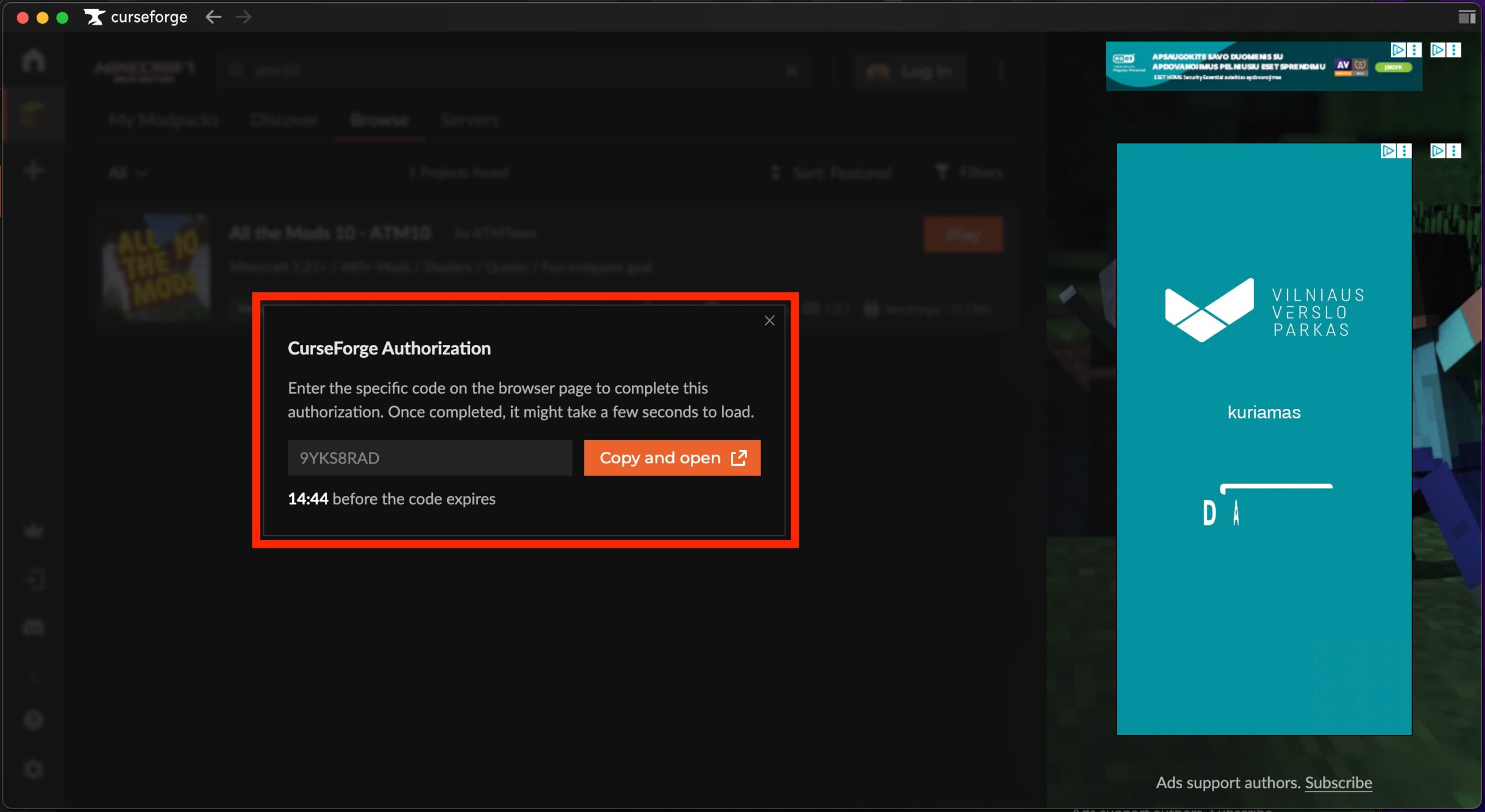Go forward using the title bar arrow
Screen dimensions: 1485x812
coord(244,17)
